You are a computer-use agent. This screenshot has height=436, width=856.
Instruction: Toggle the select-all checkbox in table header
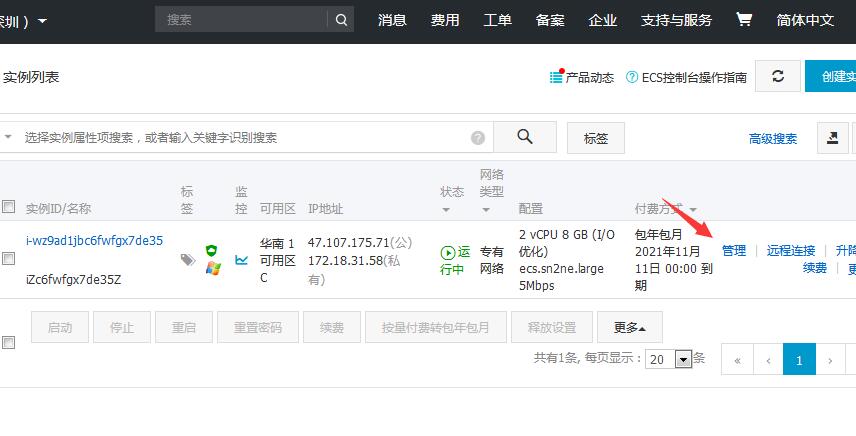tap(9, 207)
